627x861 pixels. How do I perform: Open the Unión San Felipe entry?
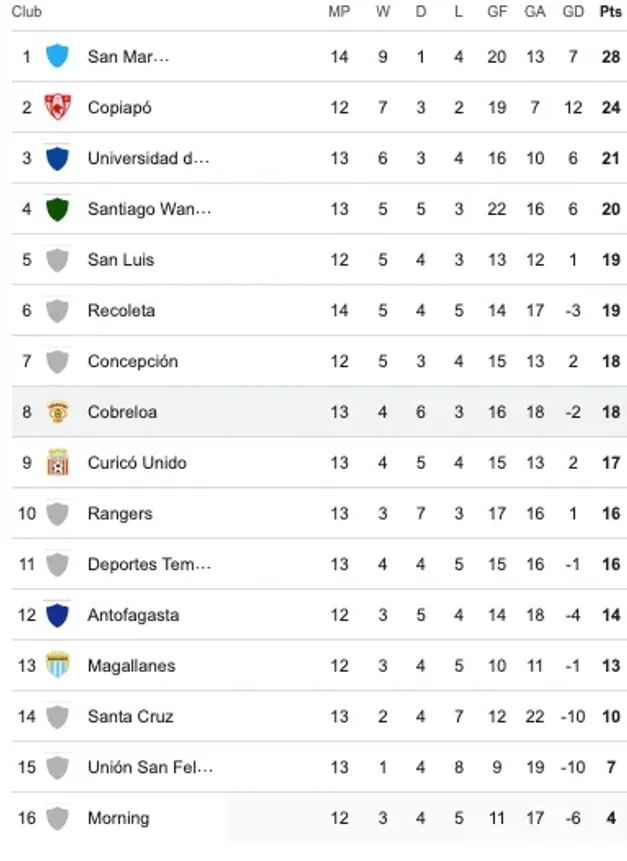(150, 767)
